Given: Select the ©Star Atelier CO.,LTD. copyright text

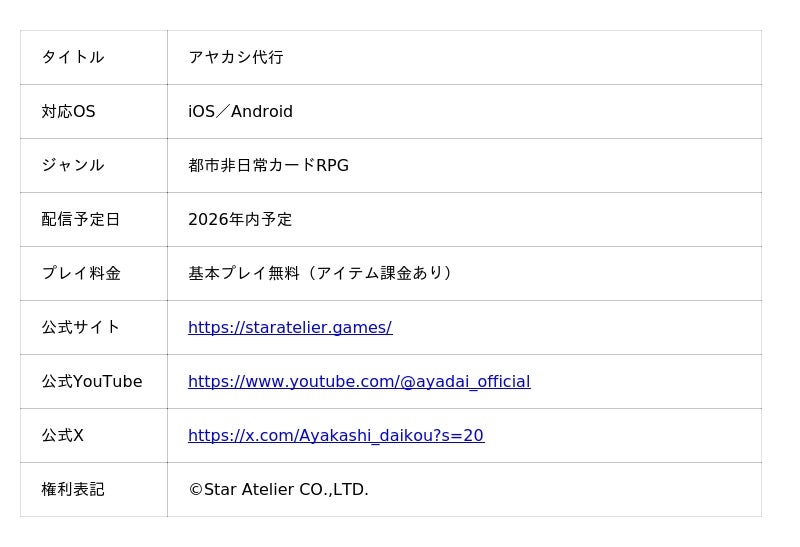Looking at the screenshot, I should pyautogui.click(x=278, y=490).
